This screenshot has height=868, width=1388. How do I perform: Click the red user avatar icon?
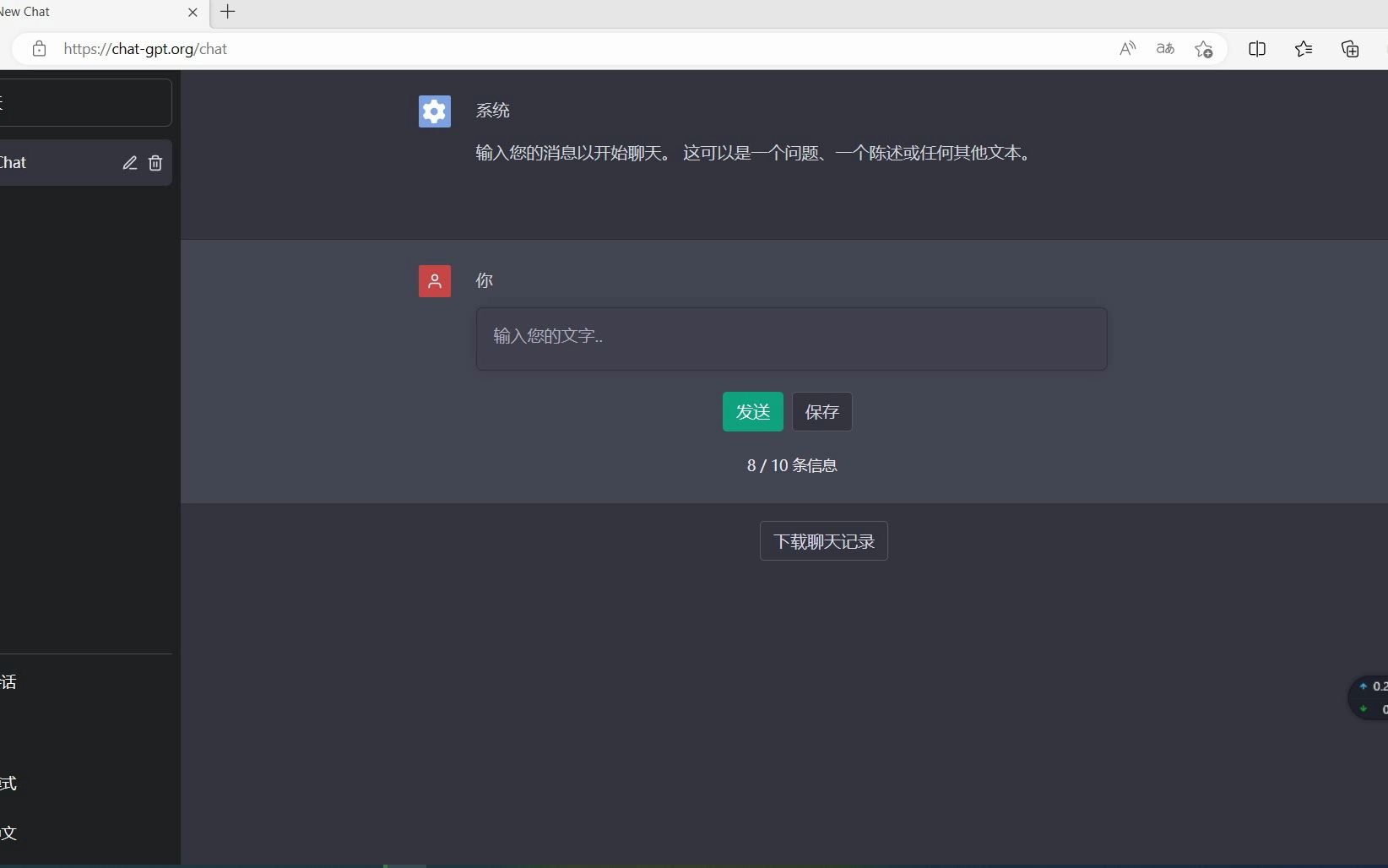click(x=434, y=281)
